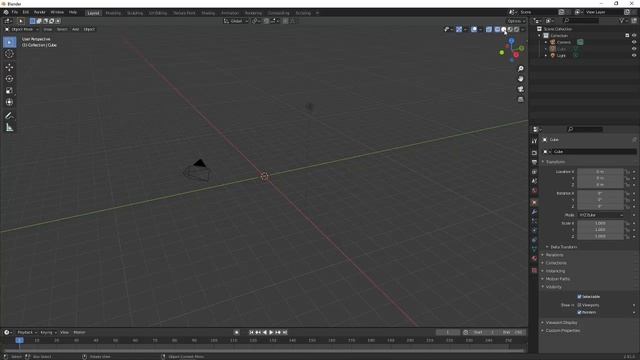The width and height of the screenshot is (640, 360).
Task: Open the Material properties tab
Action: (534, 258)
